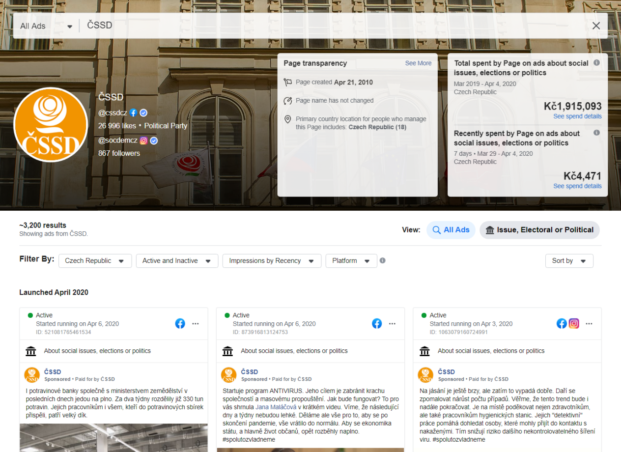Image resolution: width=621 pixels, height=452 pixels.
Task: Open ČSSD page name link in ANTIVIRUS ad
Action: [250, 372]
